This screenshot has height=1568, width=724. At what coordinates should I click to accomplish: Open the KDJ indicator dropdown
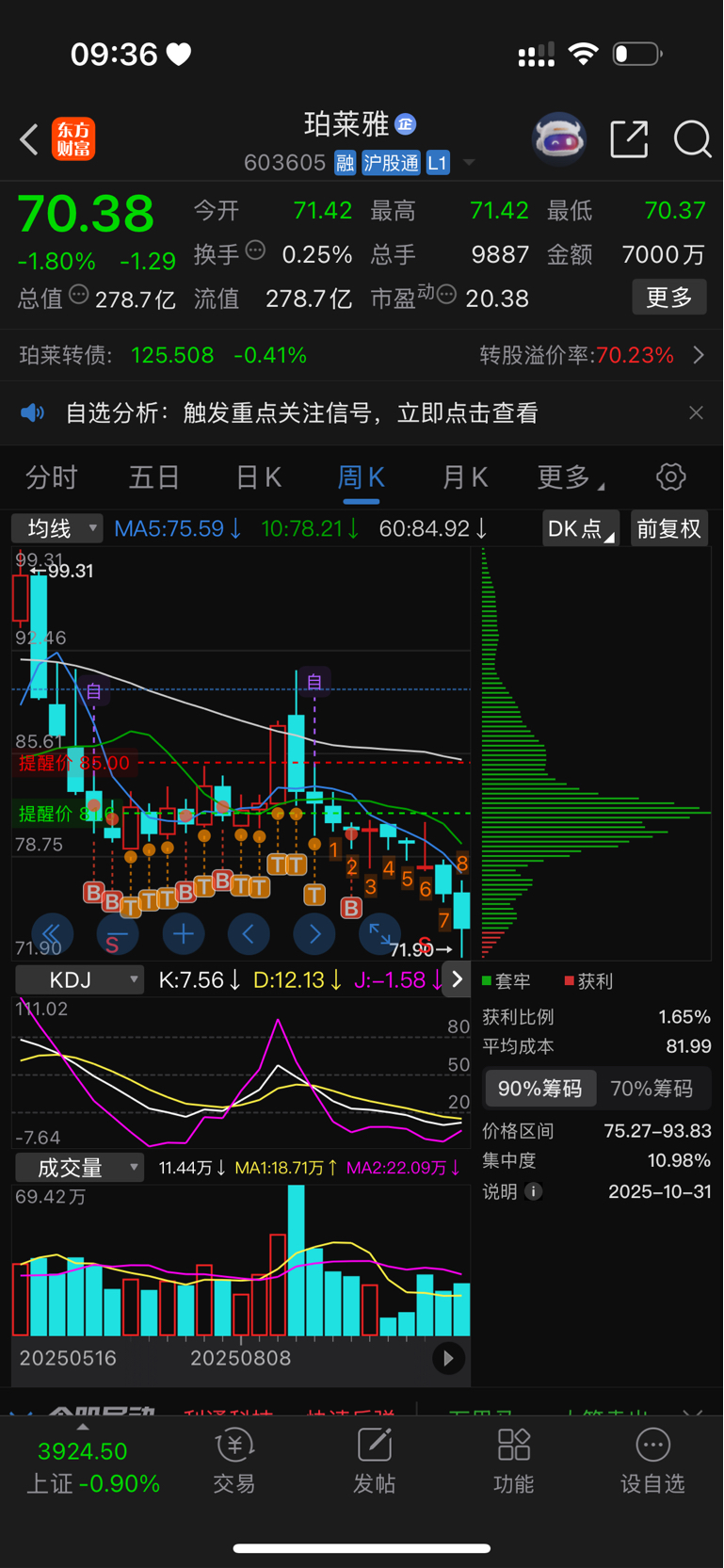(79, 980)
